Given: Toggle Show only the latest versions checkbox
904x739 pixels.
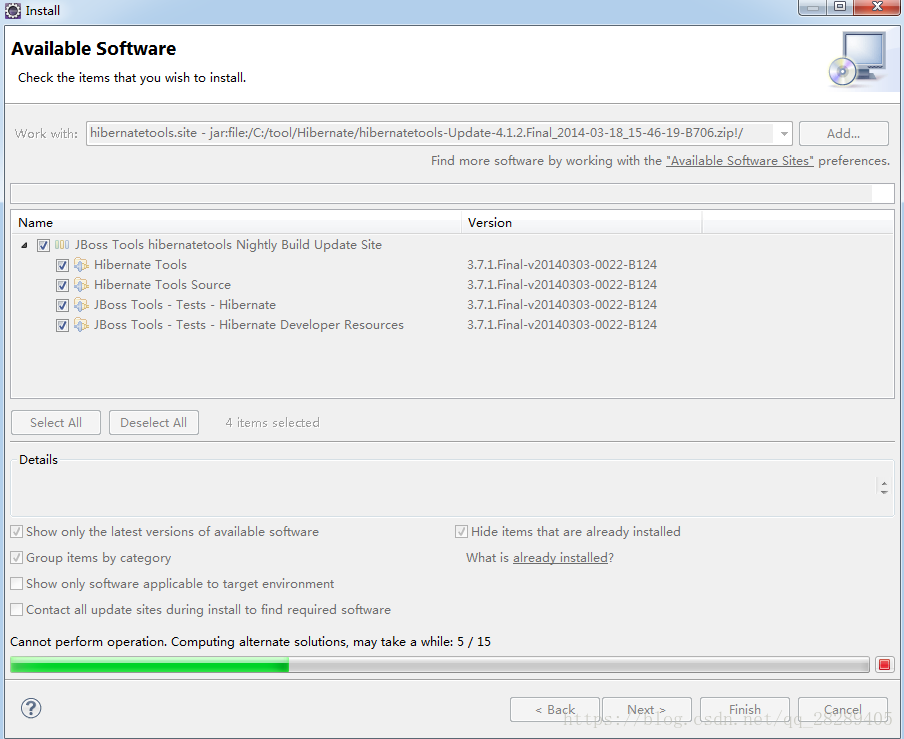Looking at the screenshot, I should click(x=17, y=531).
